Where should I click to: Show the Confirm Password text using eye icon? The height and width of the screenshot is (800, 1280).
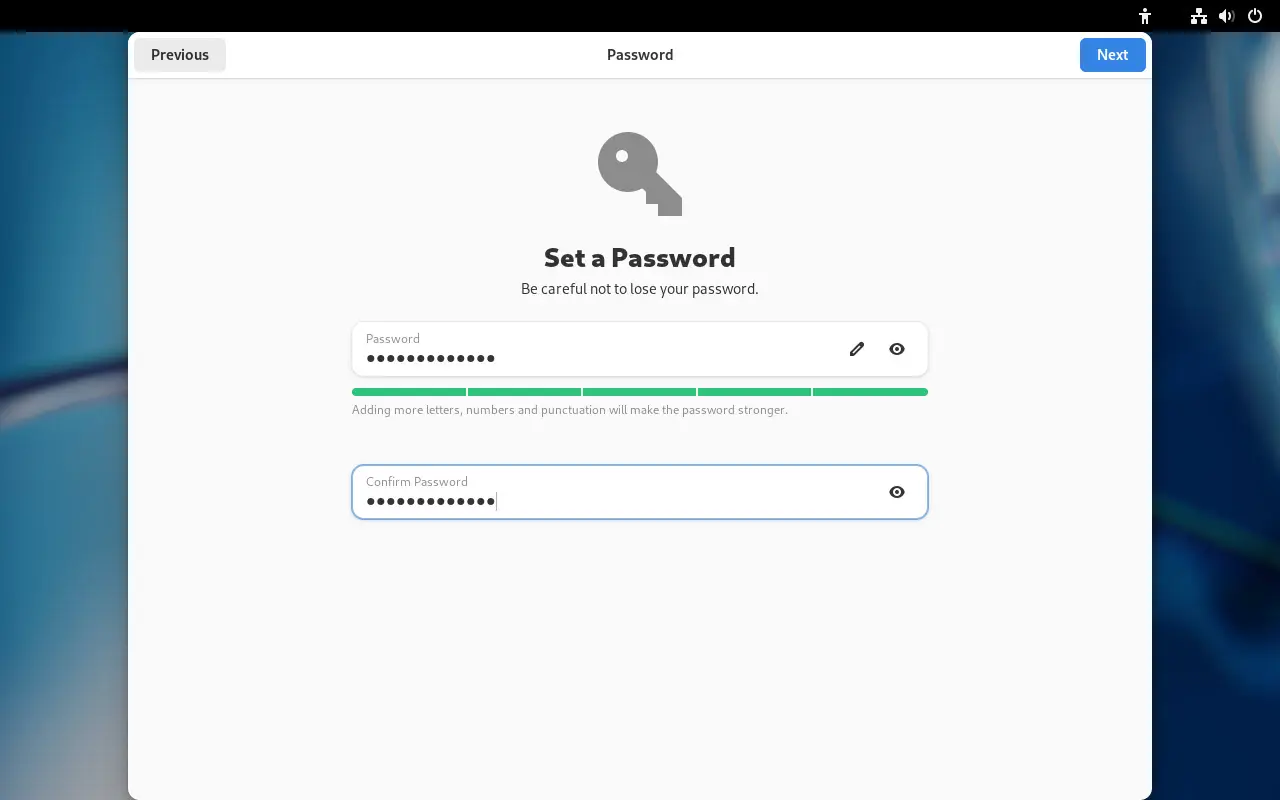(897, 492)
